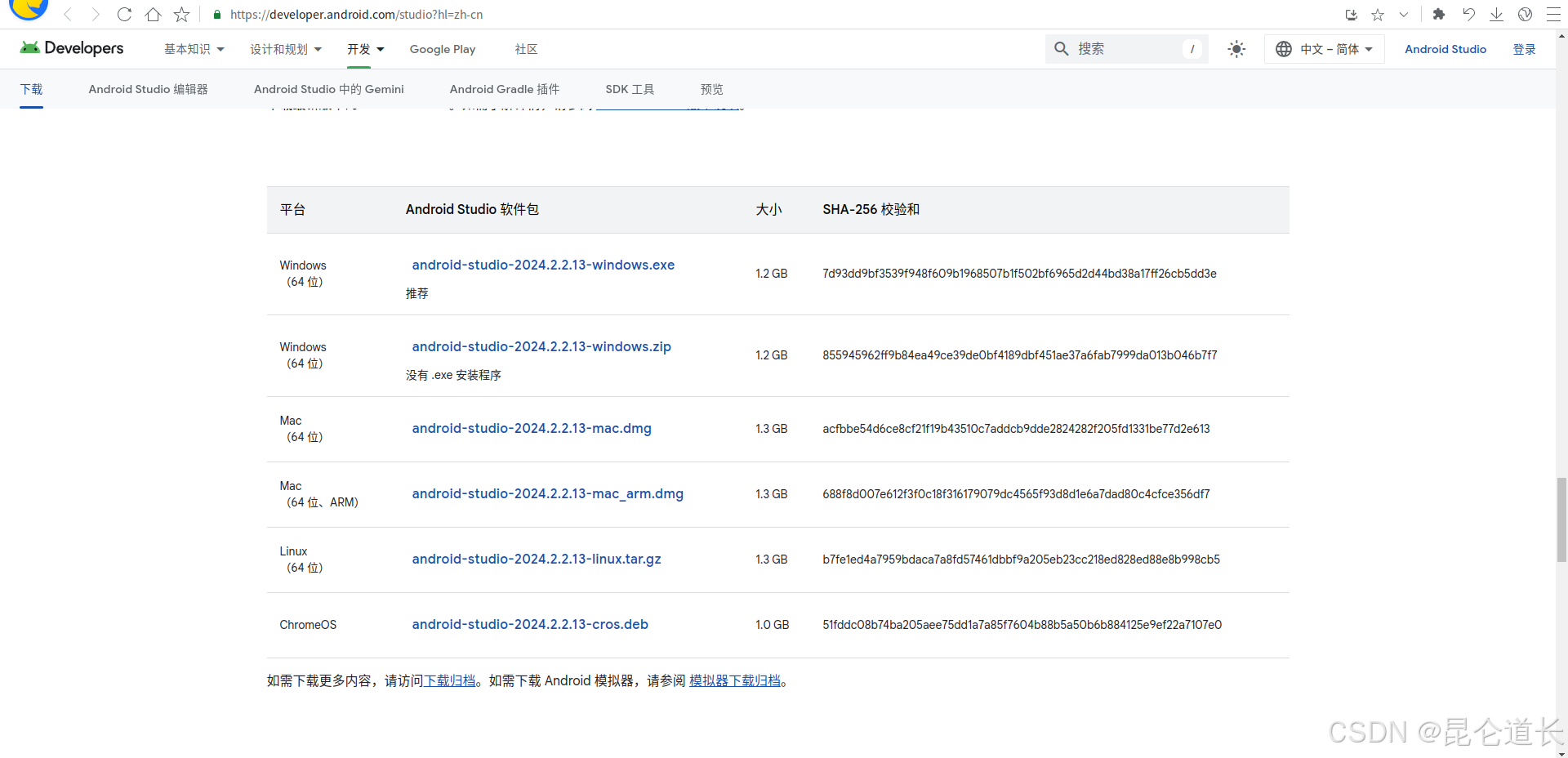Screen dimensions: 1568x758
Task: Click the SHA-256 校验和 column header
Action: (871, 209)
